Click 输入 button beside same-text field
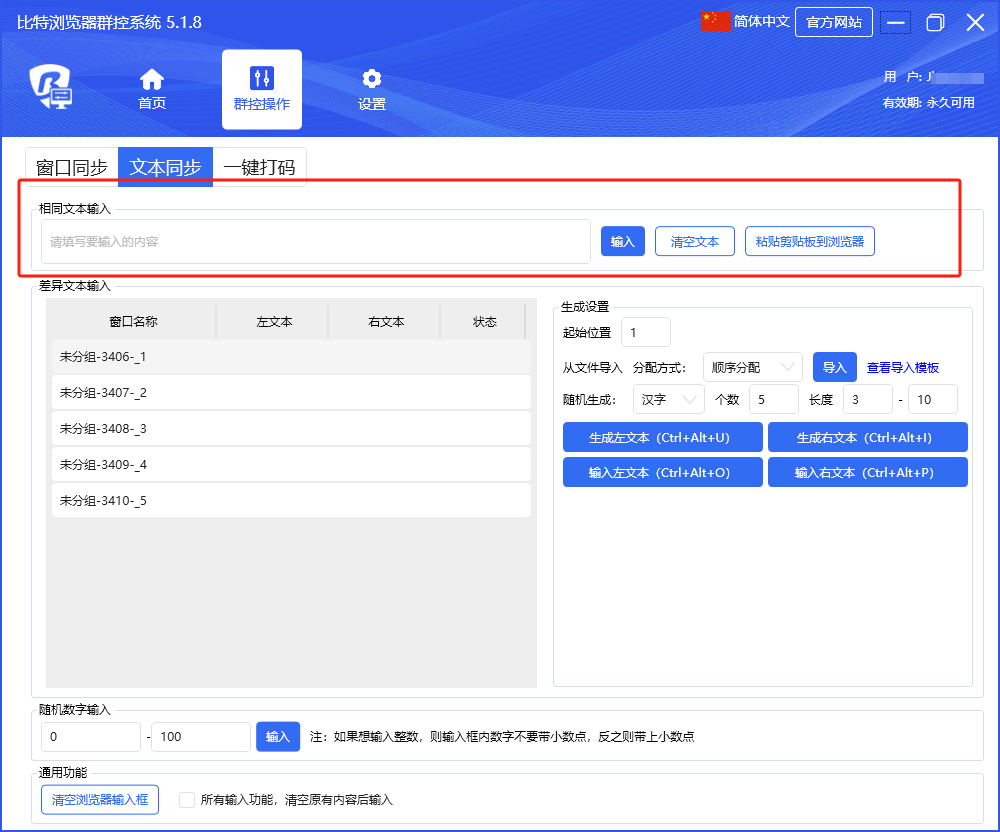The width and height of the screenshot is (1000, 832). tap(622, 242)
